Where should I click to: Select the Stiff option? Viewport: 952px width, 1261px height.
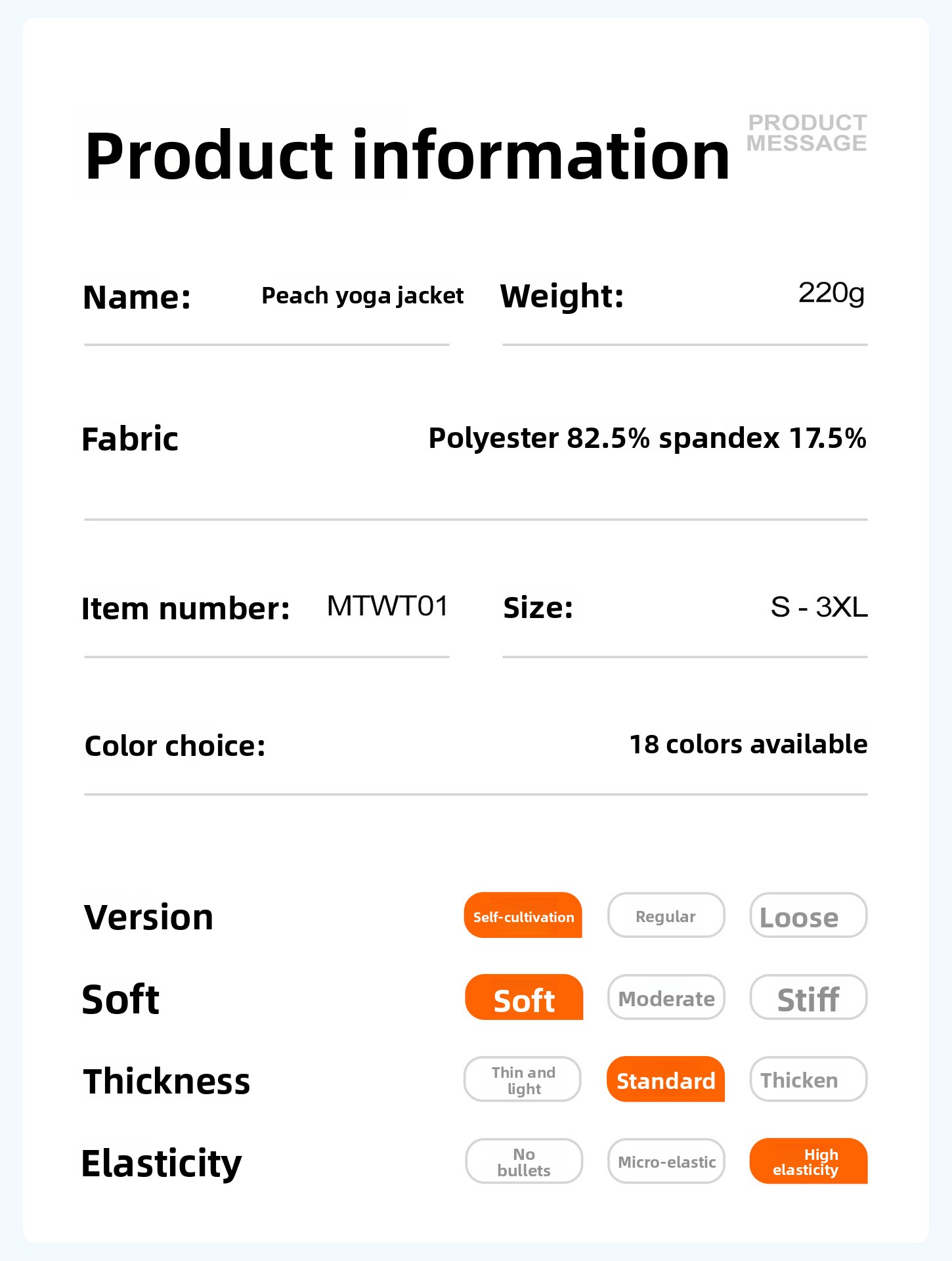pos(808,998)
